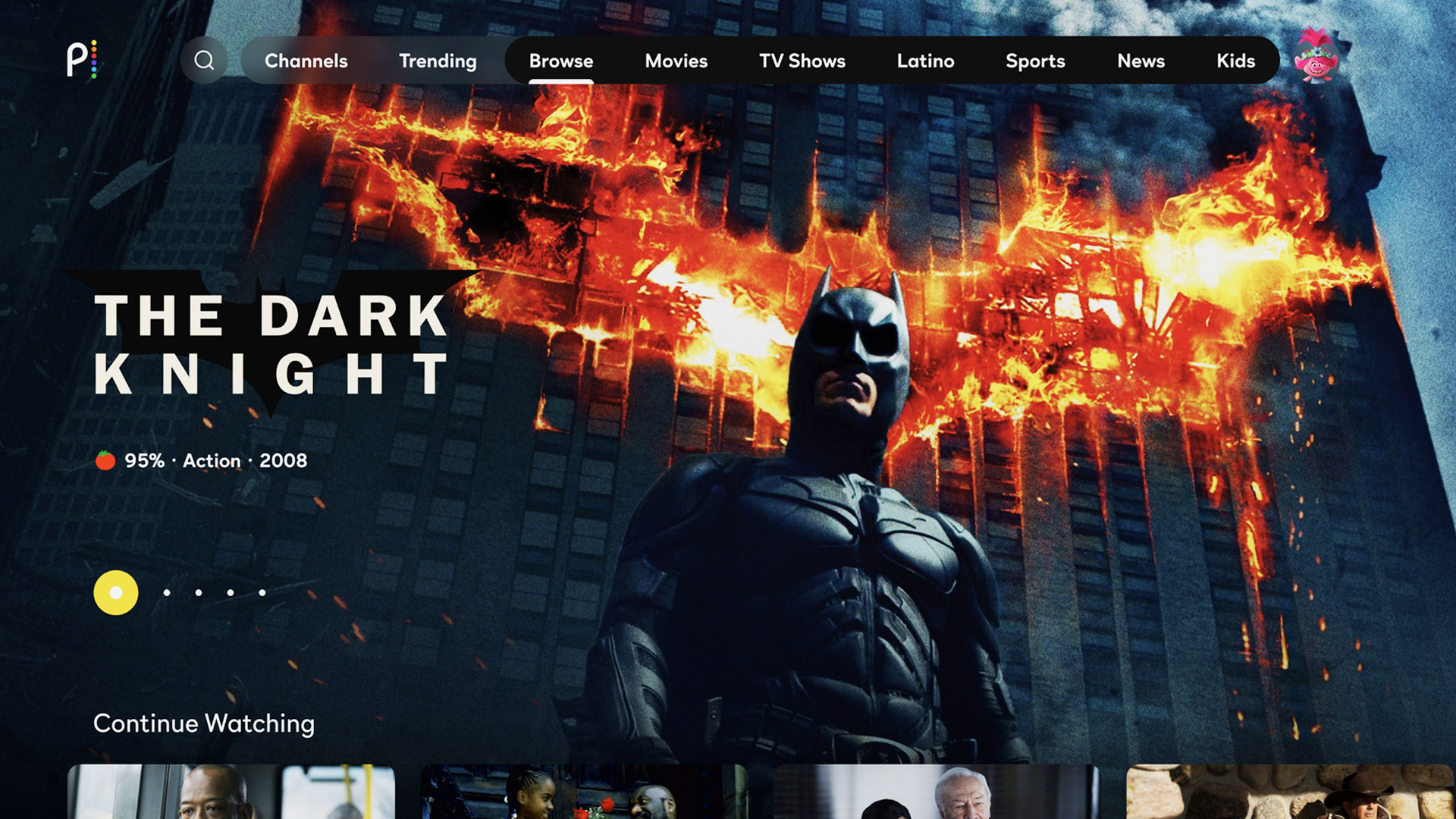Click the Action genre label
The height and width of the screenshot is (819, 1456).
[212, 460]
